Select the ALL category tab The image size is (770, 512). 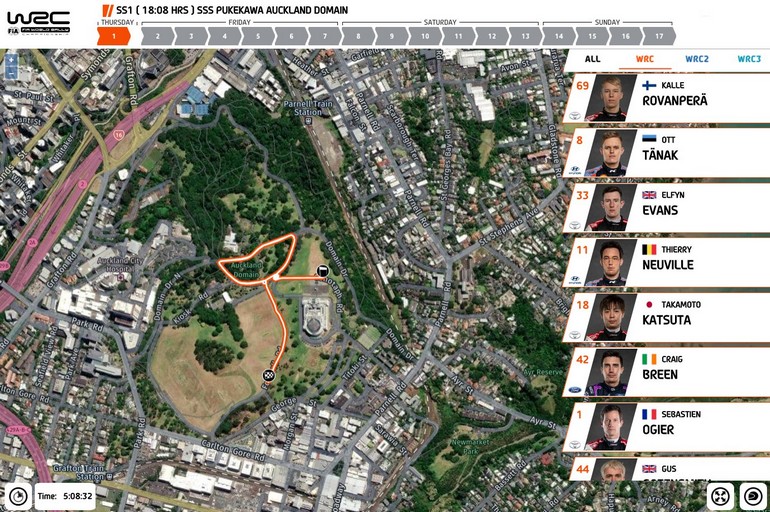coord(592,59)
